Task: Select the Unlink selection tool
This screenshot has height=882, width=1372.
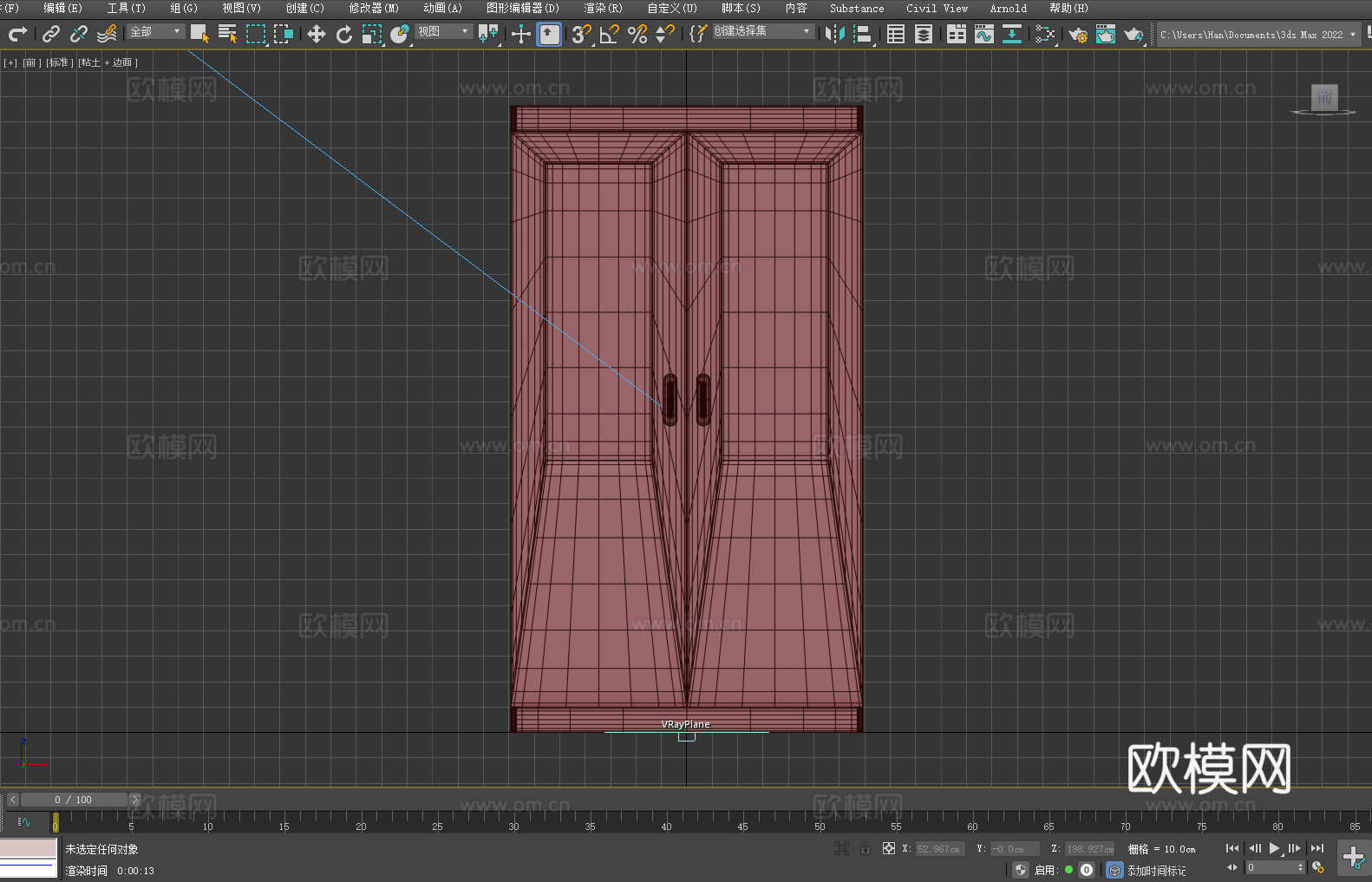Action: (79, 34)
